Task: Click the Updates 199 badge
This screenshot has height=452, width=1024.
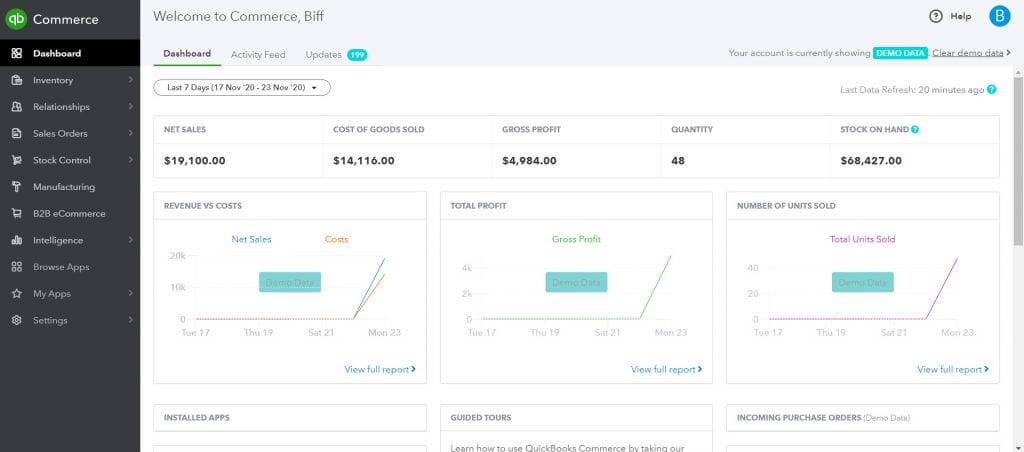Action: click(x=357, y=55)
